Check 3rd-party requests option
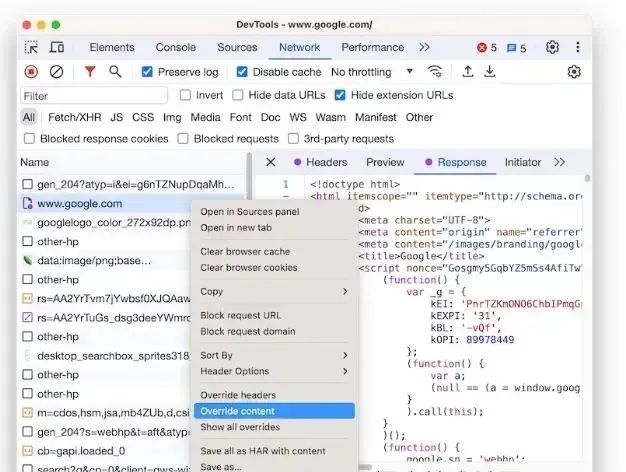626x472 pixels. [293, 139]
